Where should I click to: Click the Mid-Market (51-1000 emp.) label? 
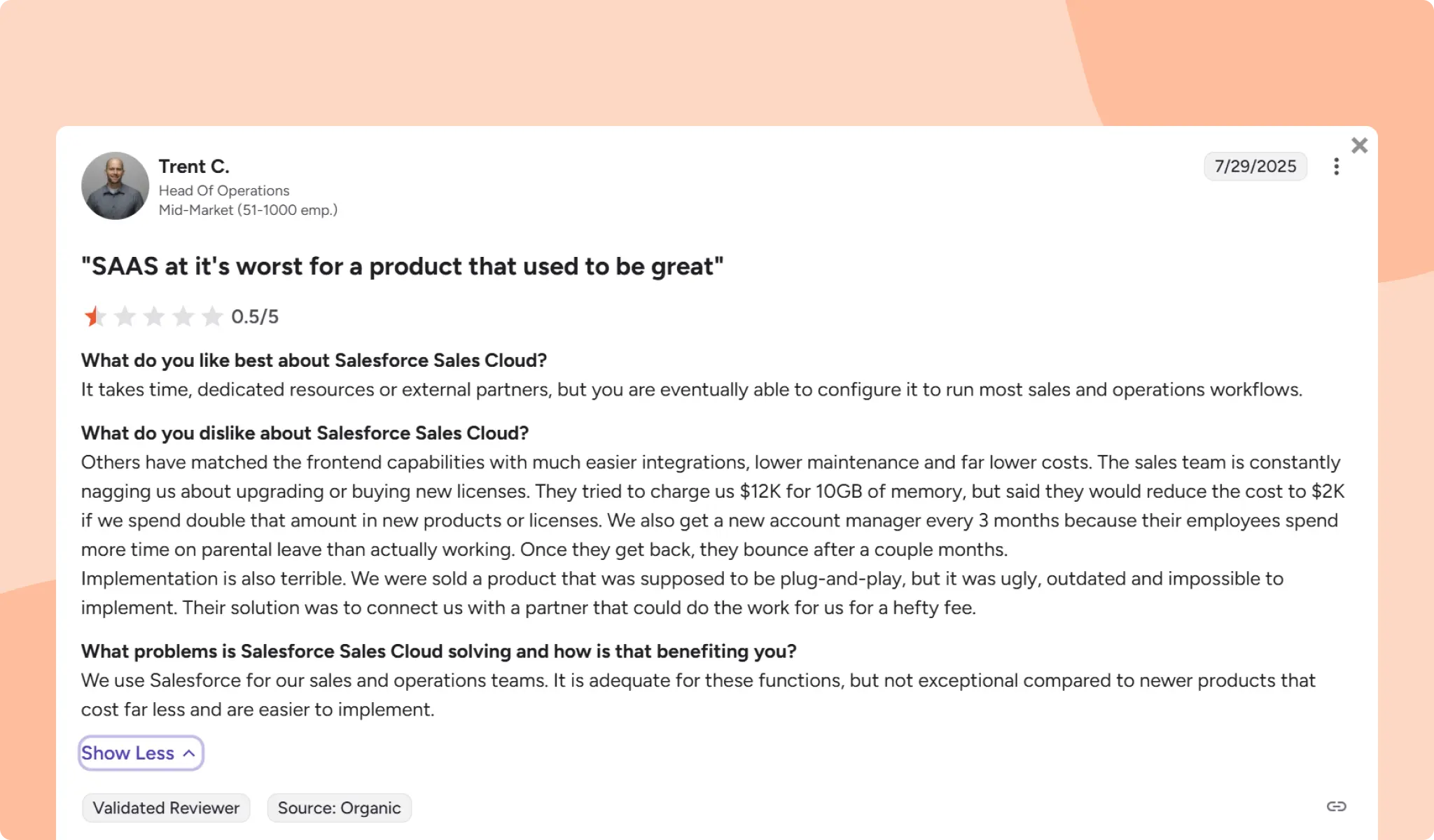pyautogui.click(x=248, y=210)
